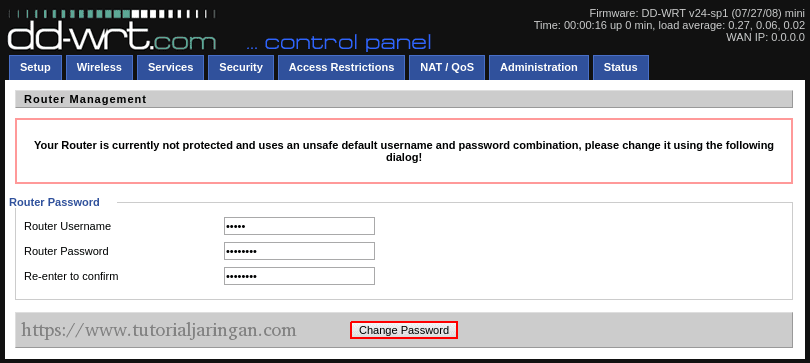This screenshot has width=810, height=363.
Task: Open the Administration tab
Action: point(539,68)
